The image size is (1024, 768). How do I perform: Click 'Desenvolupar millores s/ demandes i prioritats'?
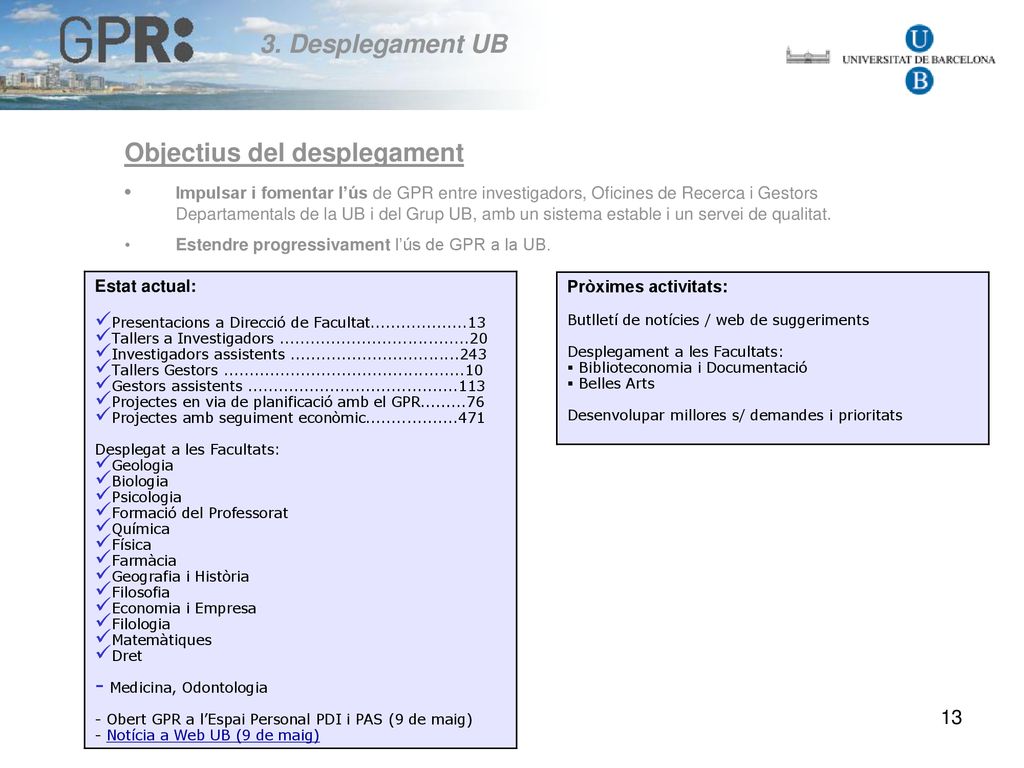point(735,415)
